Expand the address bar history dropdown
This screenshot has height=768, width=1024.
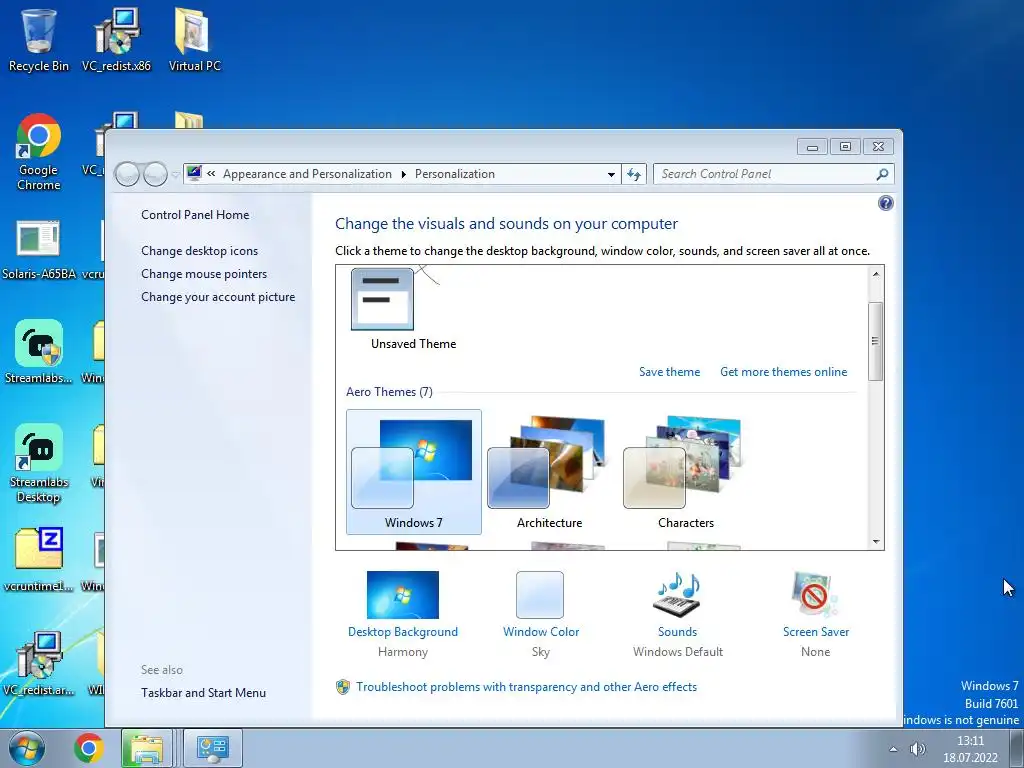[x=611, y=174]
